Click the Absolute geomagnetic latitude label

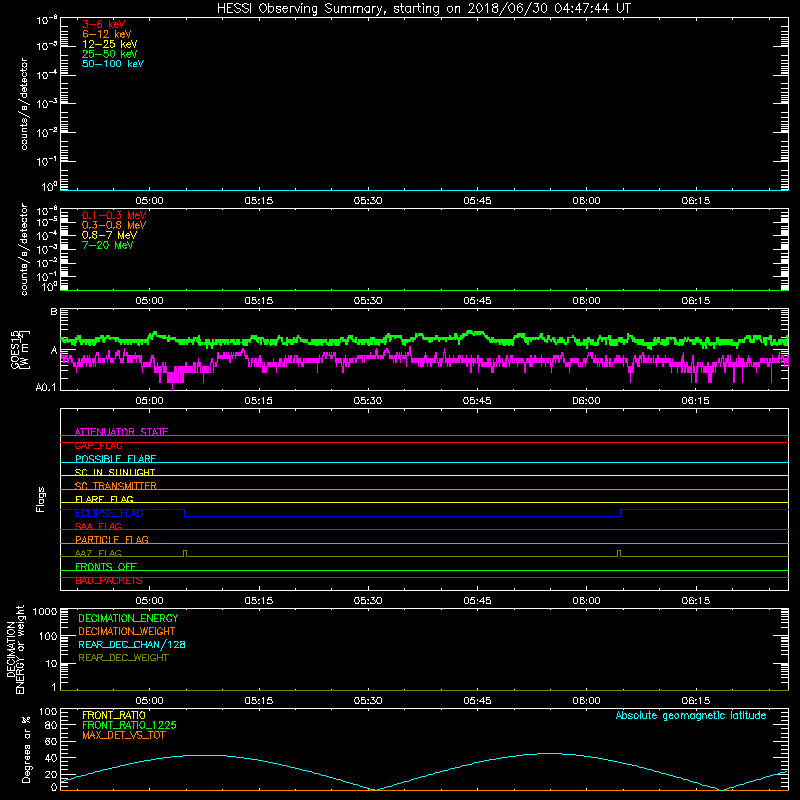tap(691, 715)
